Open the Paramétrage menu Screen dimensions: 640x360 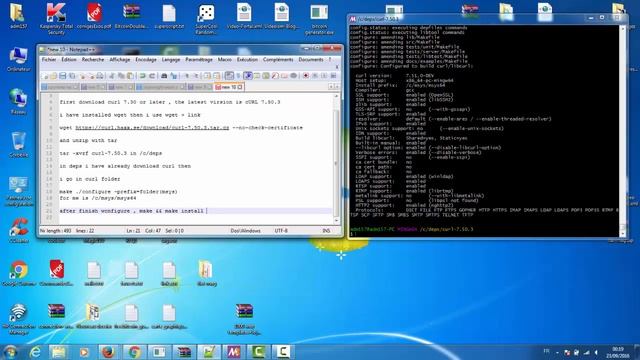(199, 60)
